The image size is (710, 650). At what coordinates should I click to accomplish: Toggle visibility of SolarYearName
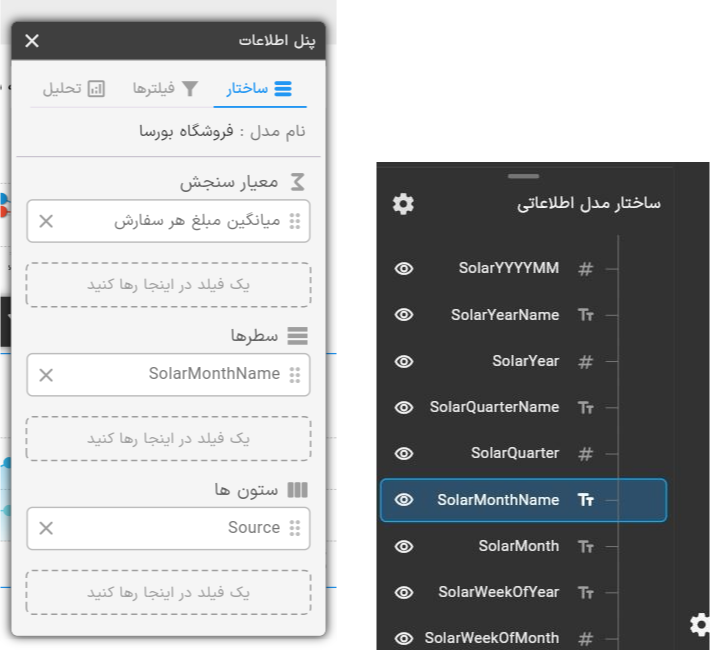(x=404, y=315)
